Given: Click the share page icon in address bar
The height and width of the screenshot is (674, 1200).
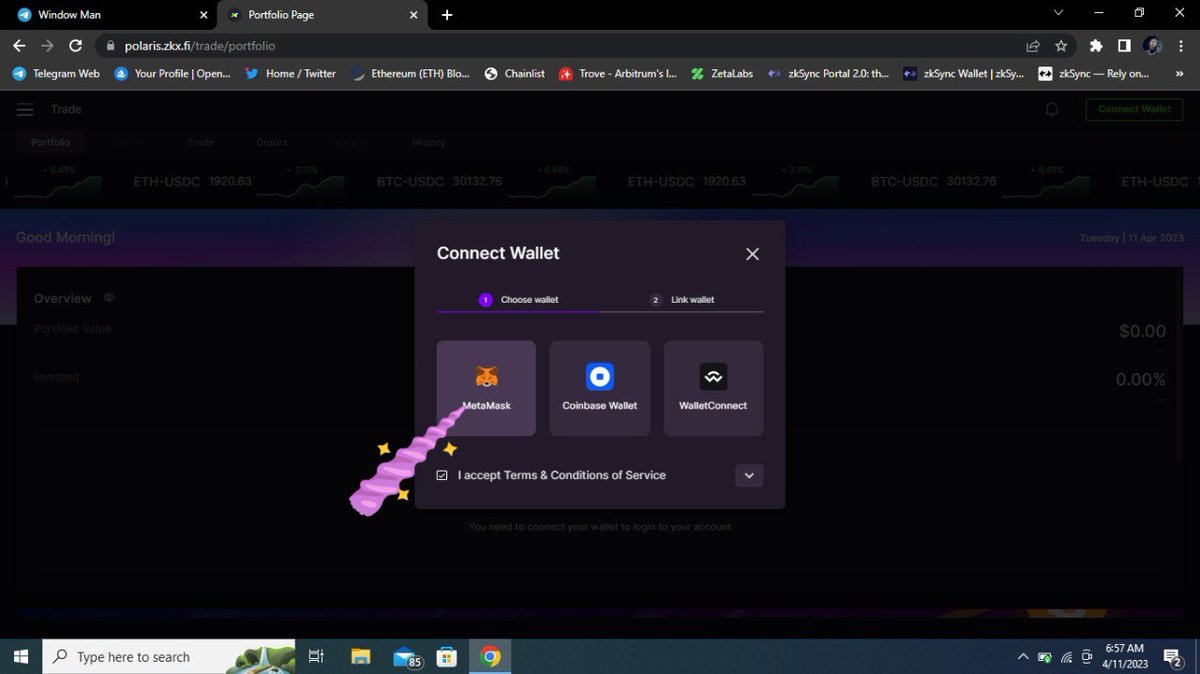Looking at the screenshot, I should [x=1033, y=46].
